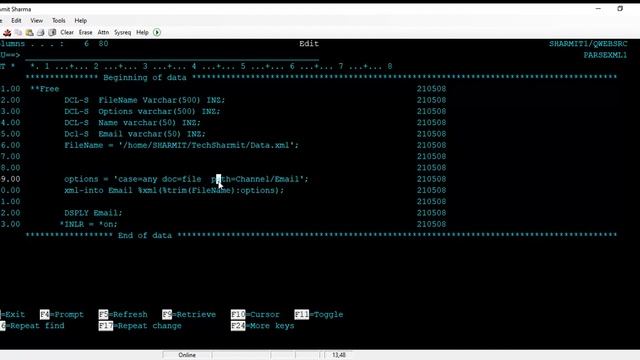Click the green play macro icon
The height and width of the screenshot is (360, 640).
click(x=157, y=32)
